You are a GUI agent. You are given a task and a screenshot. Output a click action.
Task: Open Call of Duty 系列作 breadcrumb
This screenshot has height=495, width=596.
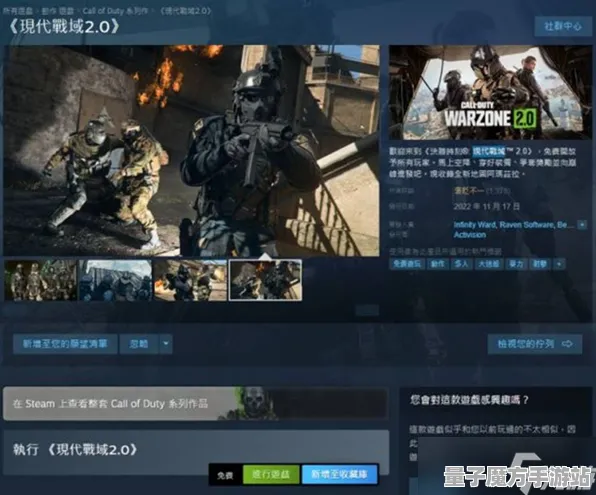(115, 11)
